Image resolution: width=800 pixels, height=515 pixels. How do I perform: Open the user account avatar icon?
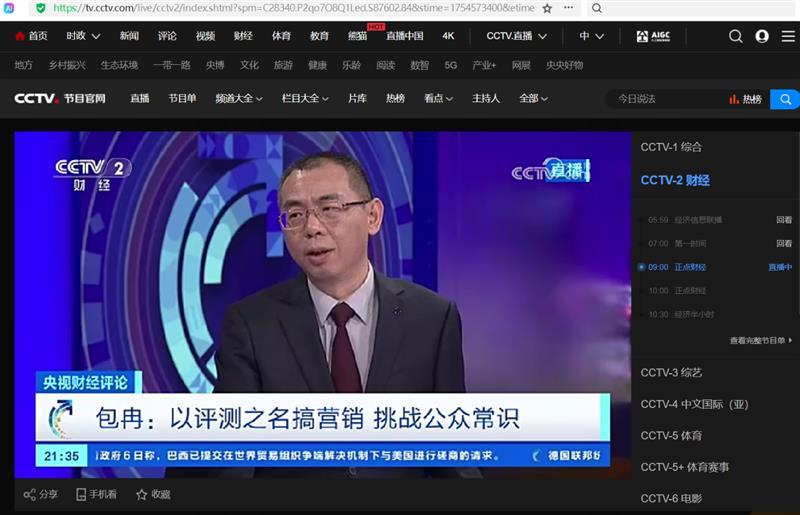point(762,36)
